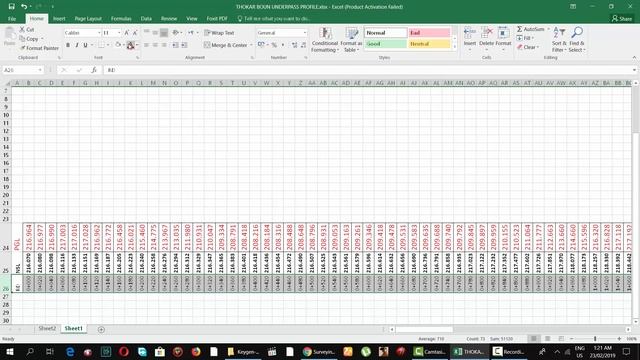
Task: Open the File tab
Action: click(12, 19)
